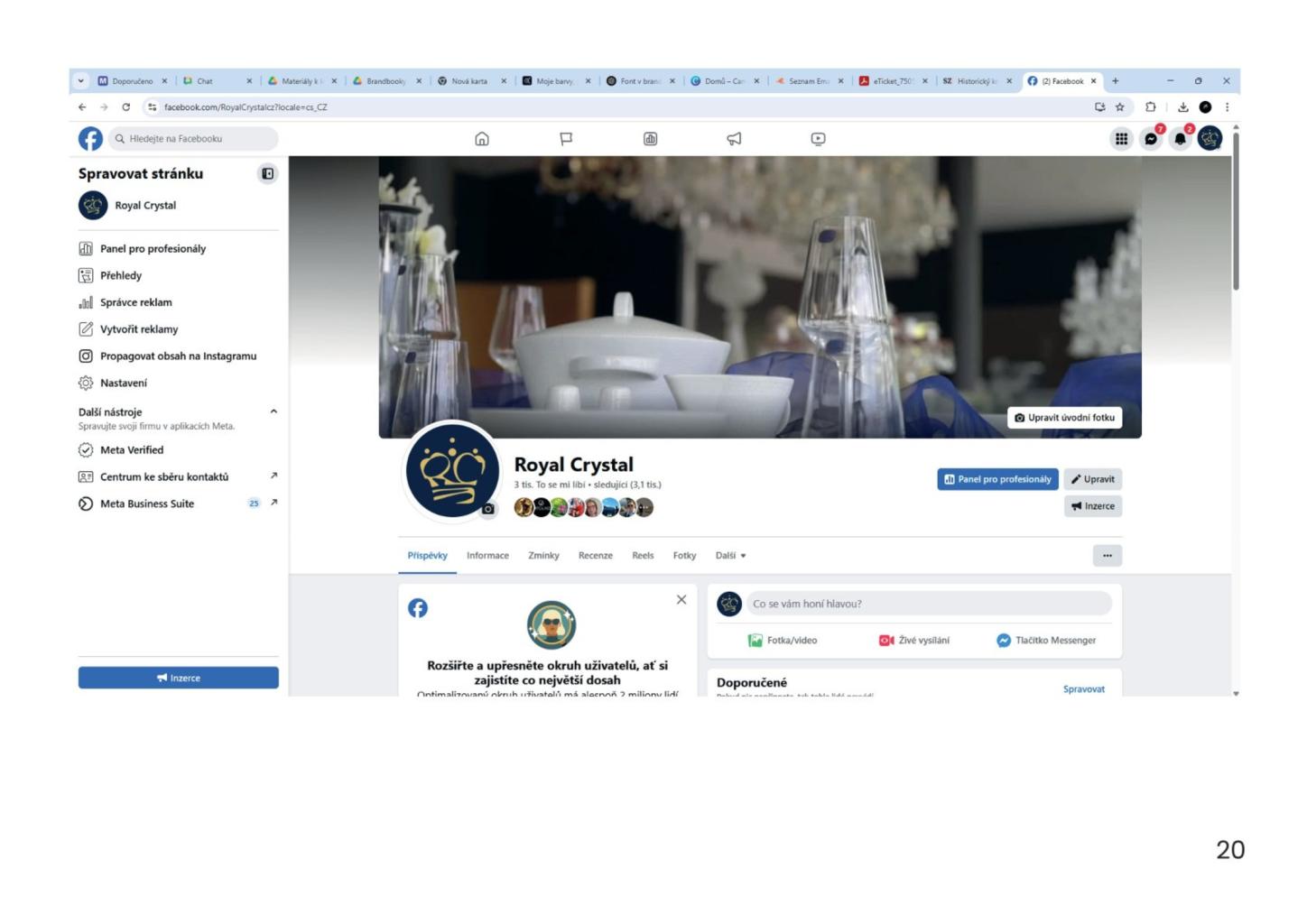Expand the Další tab dropdown

point(731,556)
